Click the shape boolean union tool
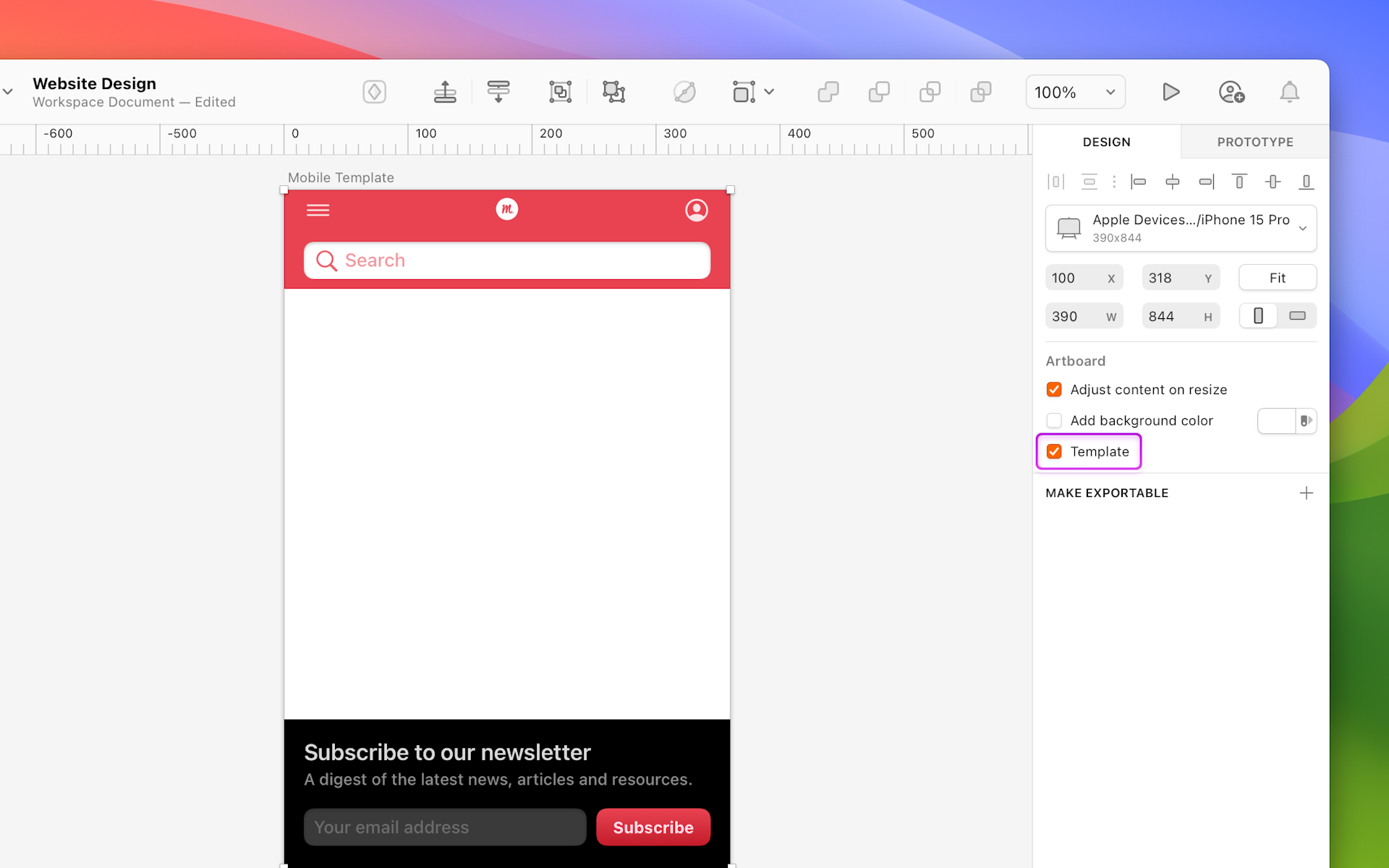This screenshot has width=1389, height=868. (827, 92)
